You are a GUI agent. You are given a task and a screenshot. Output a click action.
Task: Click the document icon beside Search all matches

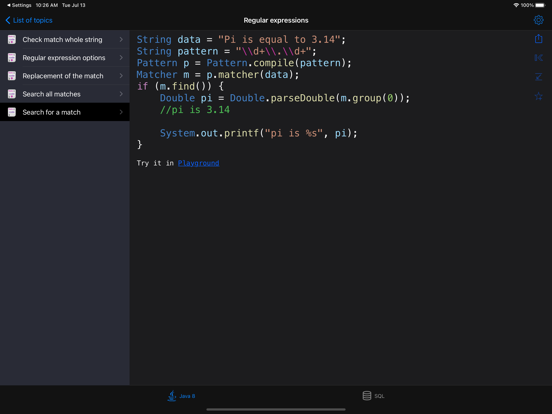point(12,94)
